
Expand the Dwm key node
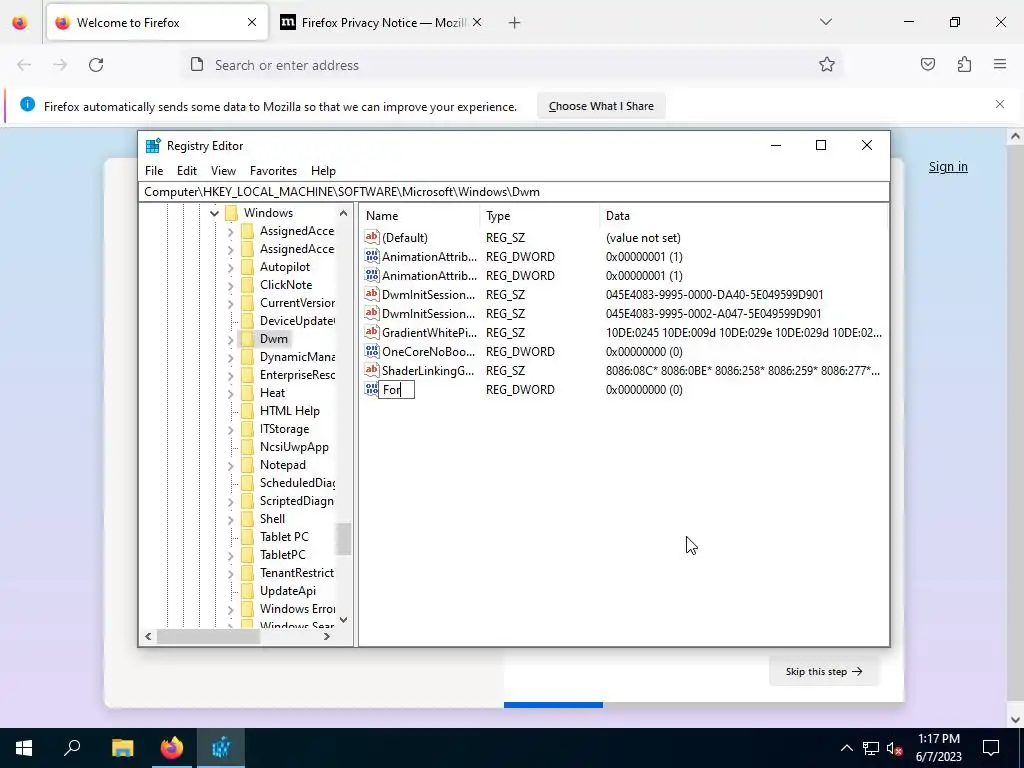pos(230,340)
